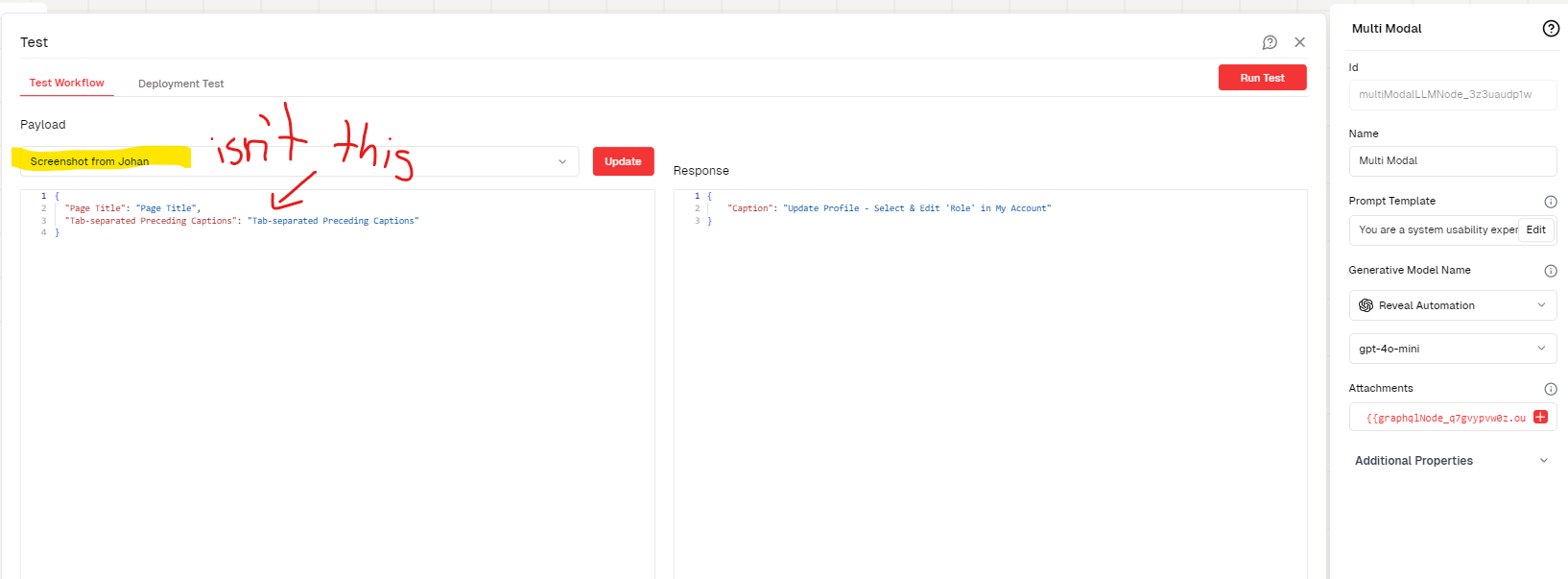
Task: Click the red plus icon in Attachments
Action: (1540, 417)
